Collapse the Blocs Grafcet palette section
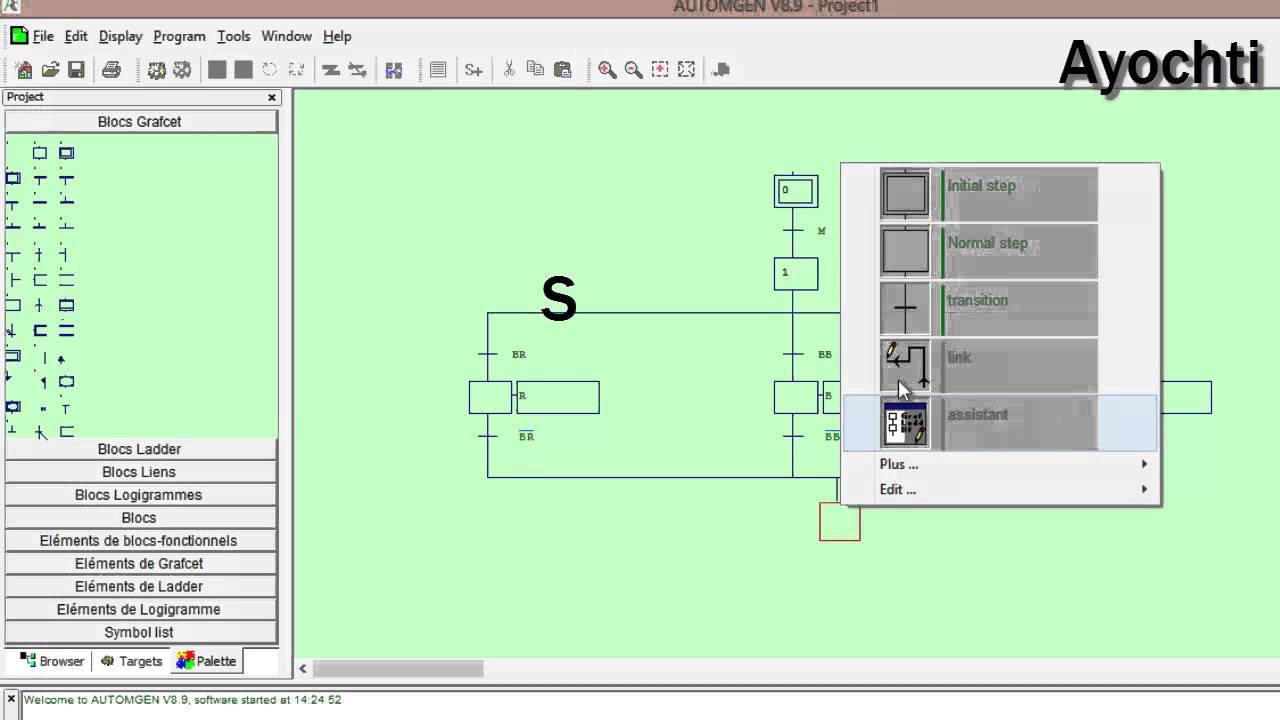This screenshot has width=1280, height=720. tap(140, 121)
